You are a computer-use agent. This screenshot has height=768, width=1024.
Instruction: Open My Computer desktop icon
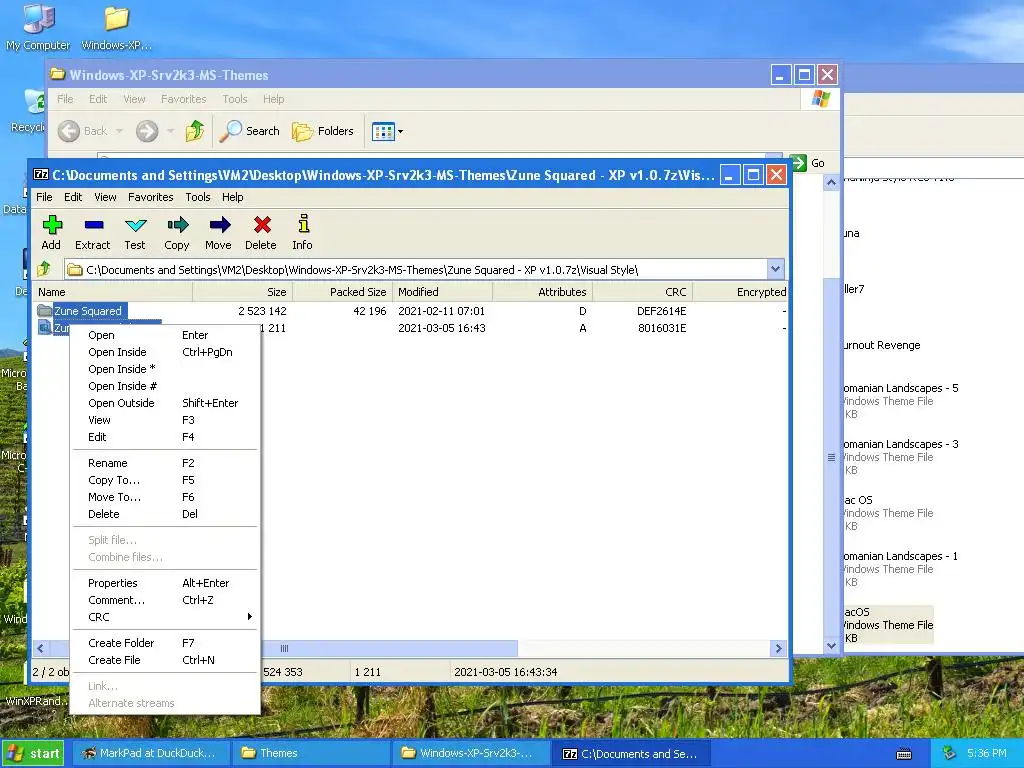(38, 27)
